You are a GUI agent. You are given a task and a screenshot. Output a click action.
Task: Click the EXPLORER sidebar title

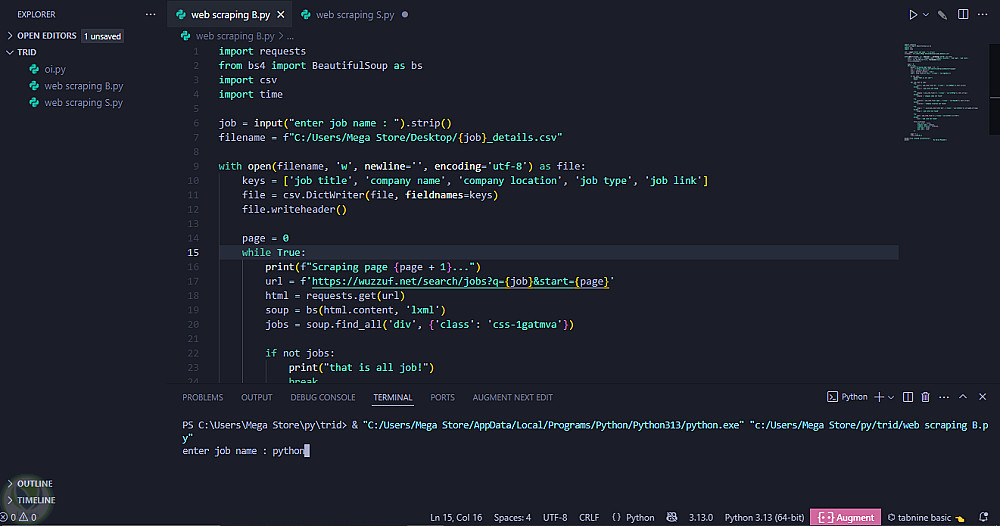[x=36, y=15]
